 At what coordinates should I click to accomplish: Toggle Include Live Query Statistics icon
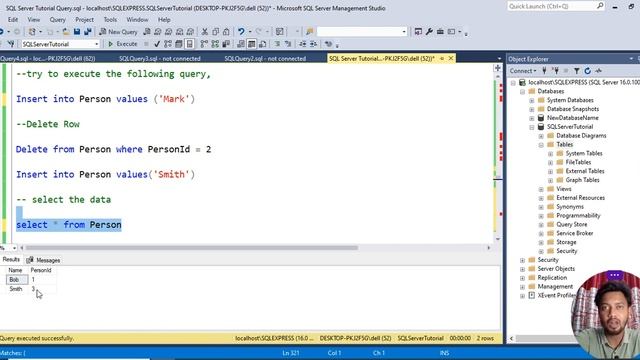tap(215, 44)
